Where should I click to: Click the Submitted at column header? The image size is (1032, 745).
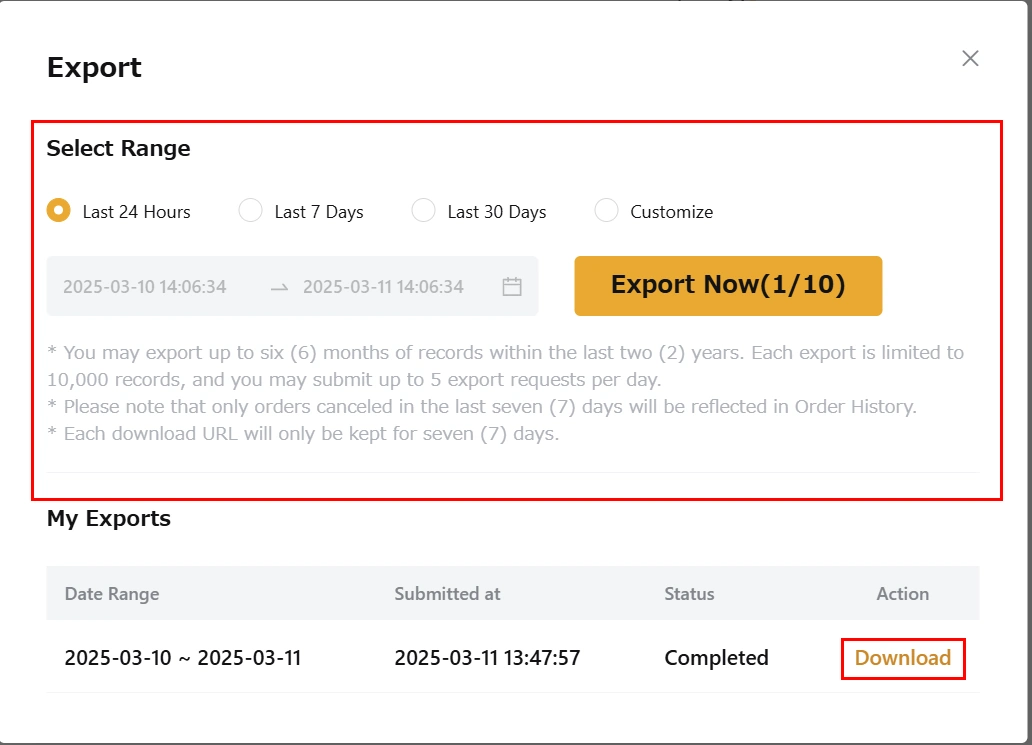(x=447, y=594)
